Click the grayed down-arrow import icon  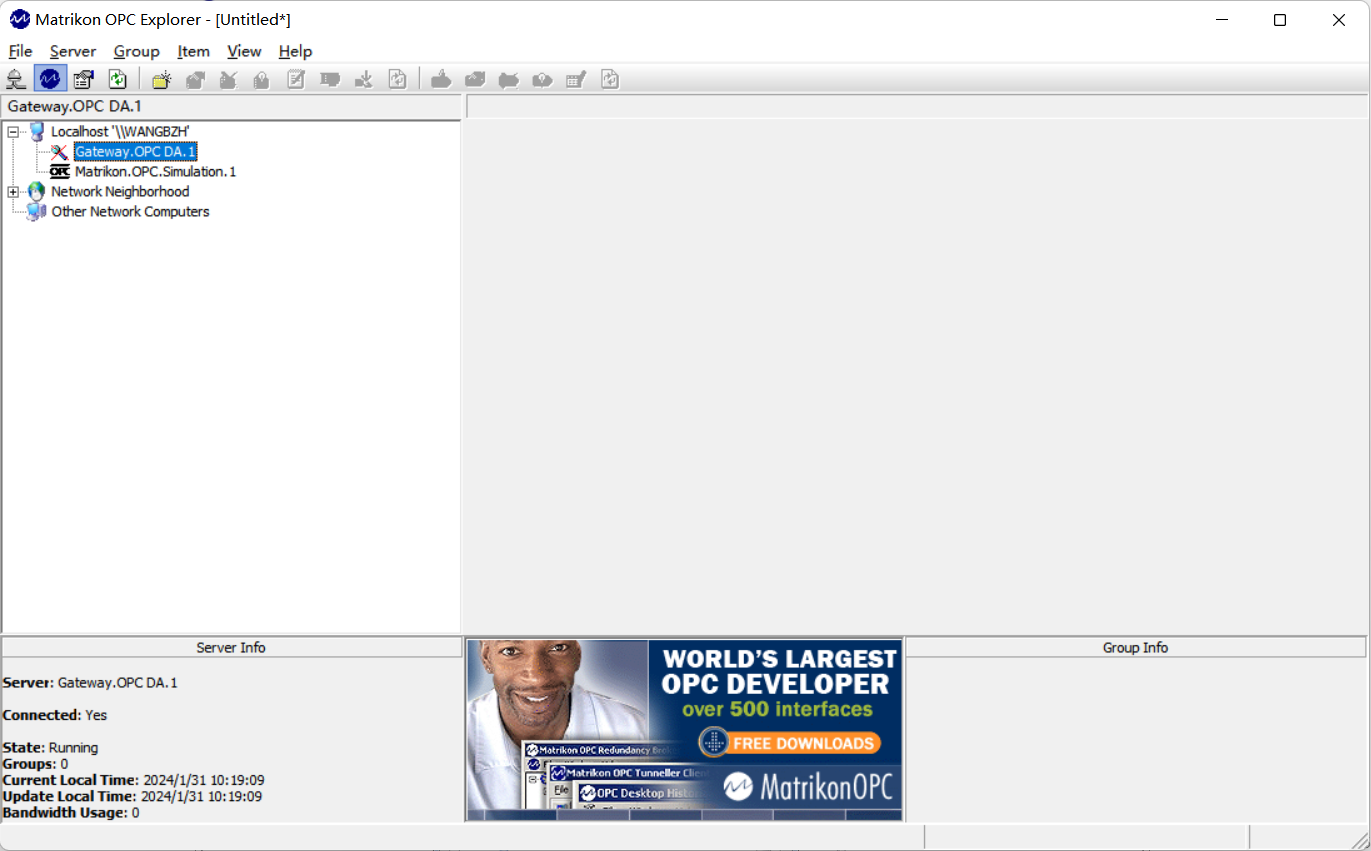click(363, 79)
